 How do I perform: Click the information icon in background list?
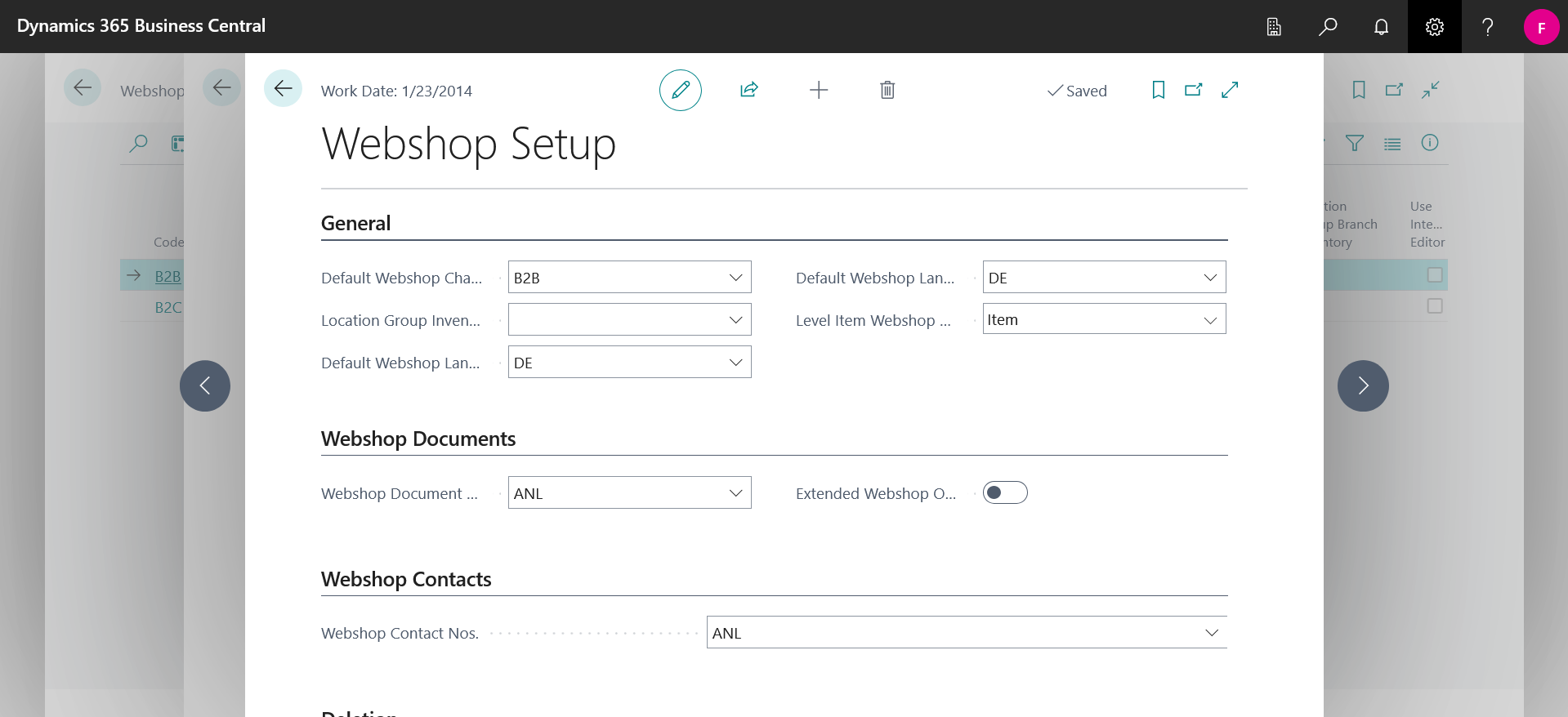tap(1430, 143)
